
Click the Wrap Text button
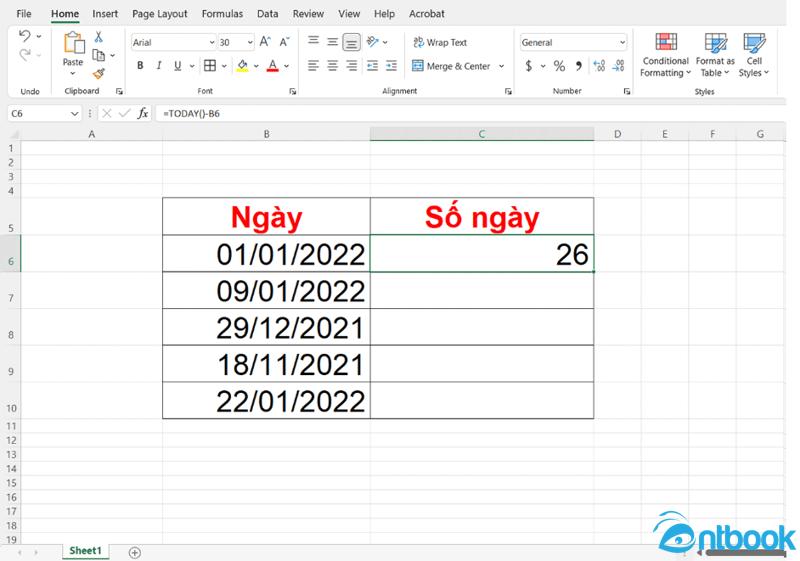[440, 42]
